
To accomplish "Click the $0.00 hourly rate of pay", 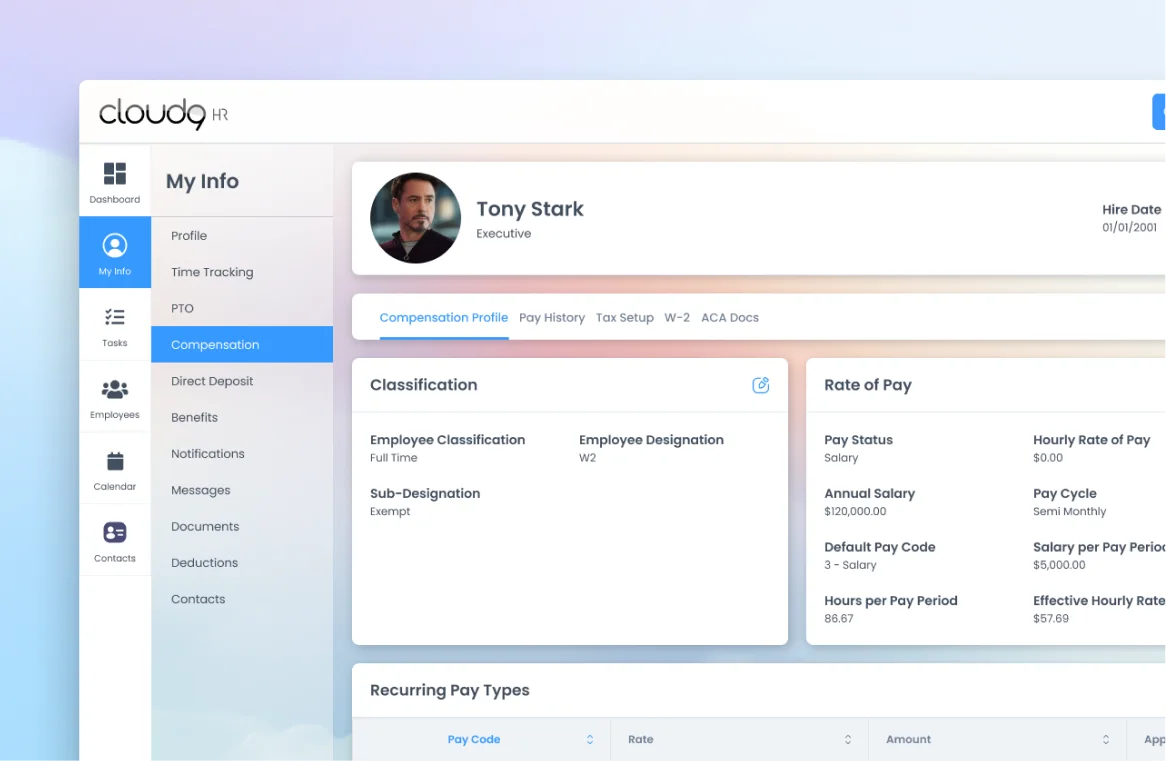I will click(1048, 458).
